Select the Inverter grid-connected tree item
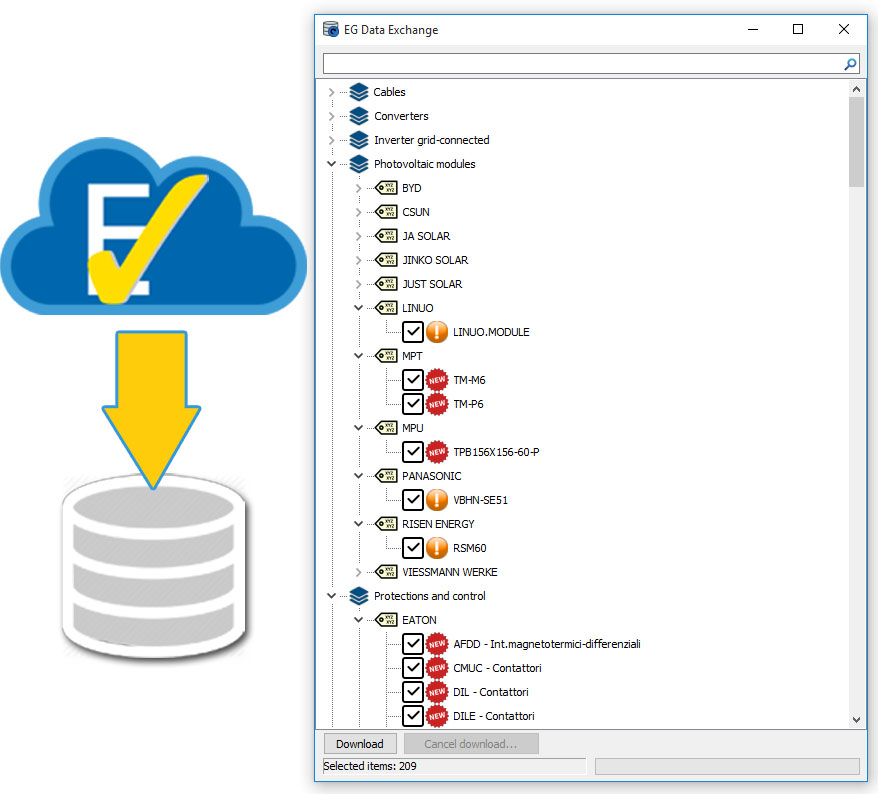The width and height of the screenshot is (878, 794). 431,140
